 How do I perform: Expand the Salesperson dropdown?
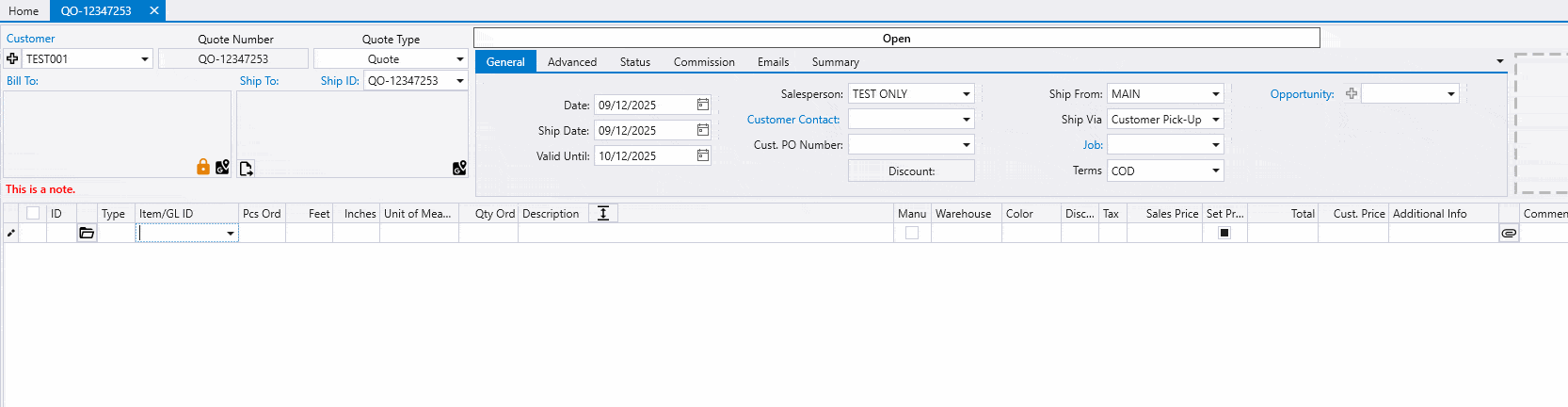966,94
